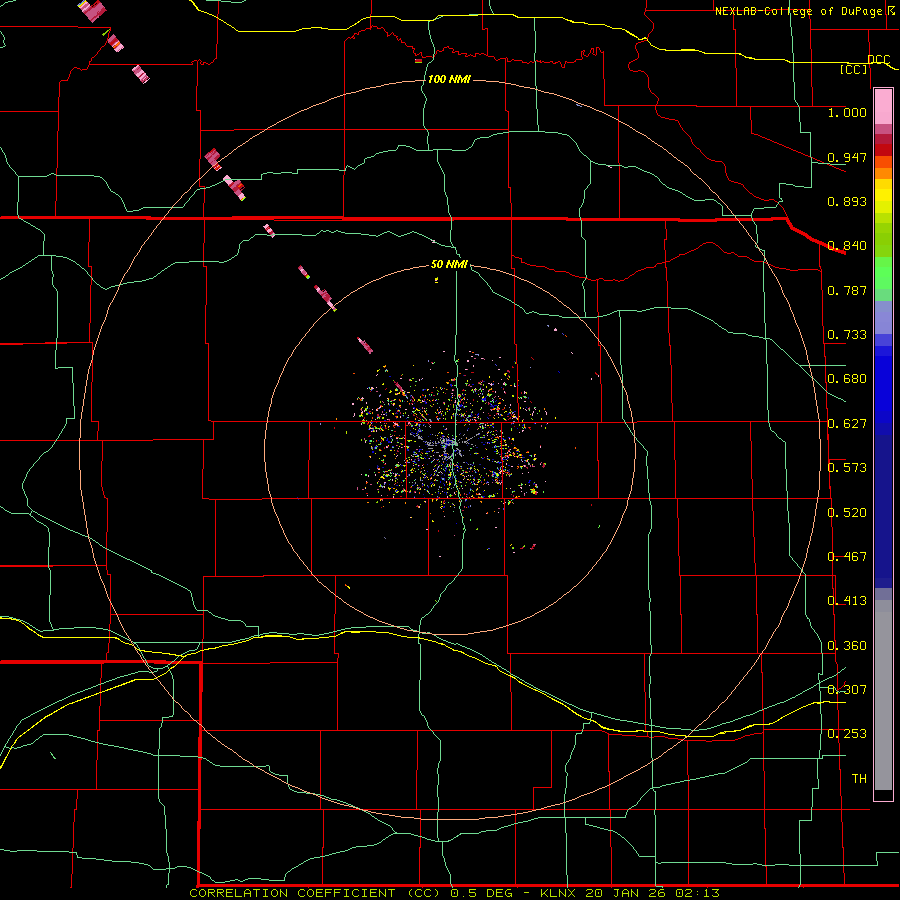Click the TH threshold label
The image size is (900, 900).
click(859, 779)
